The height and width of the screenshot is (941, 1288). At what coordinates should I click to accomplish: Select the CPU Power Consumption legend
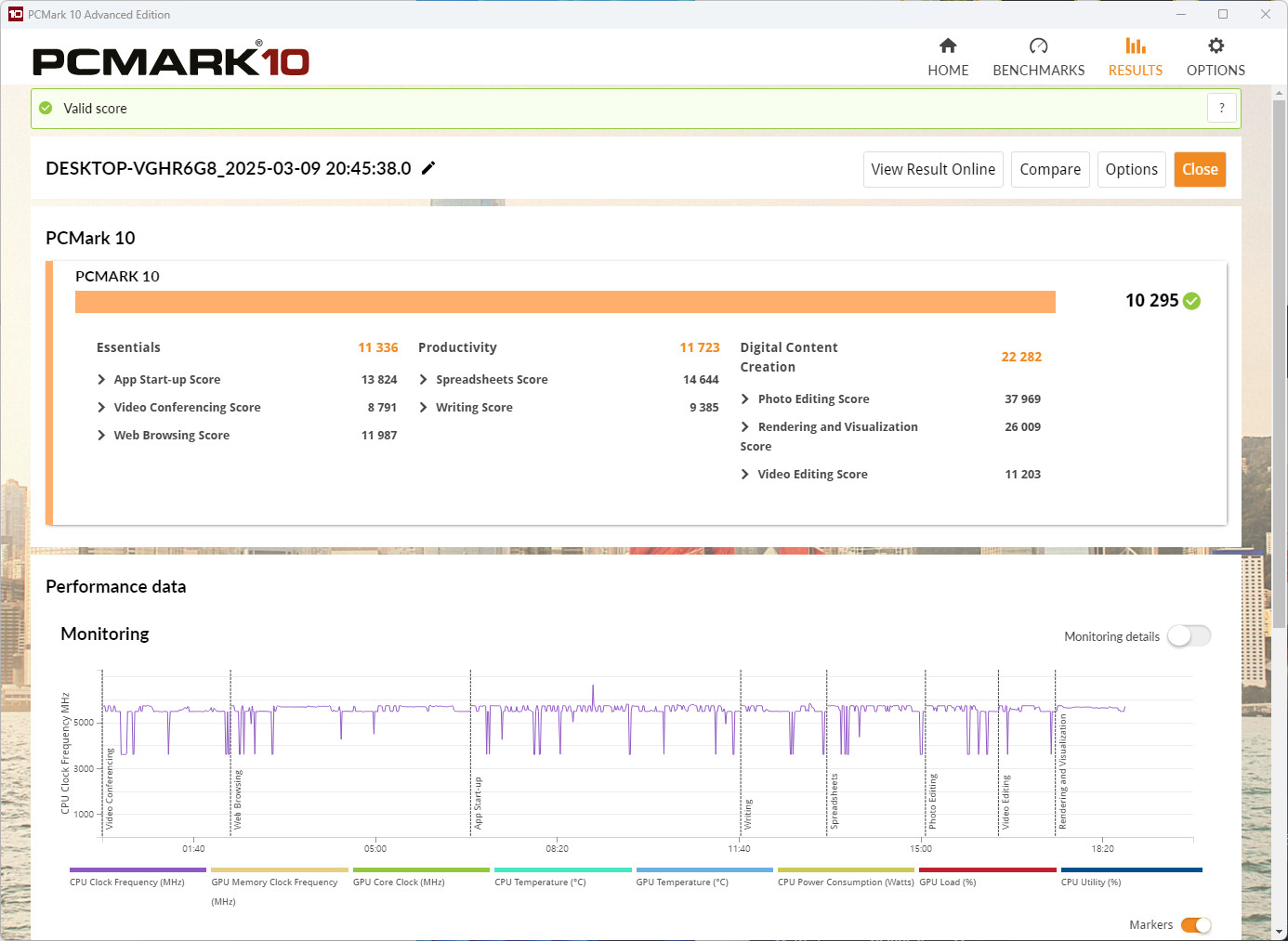846,877
